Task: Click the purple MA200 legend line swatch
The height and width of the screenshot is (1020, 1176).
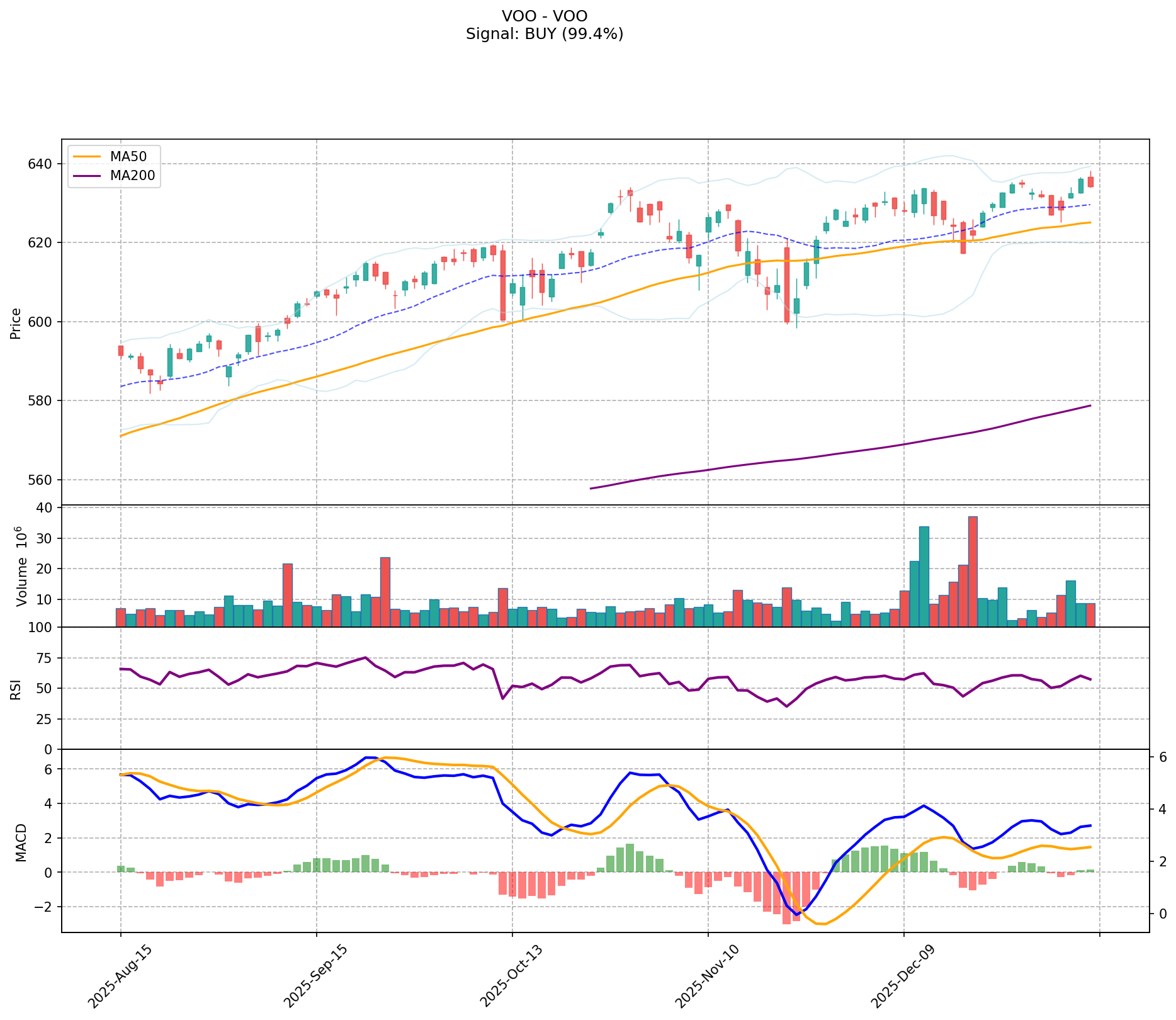Action: [86, 176]
